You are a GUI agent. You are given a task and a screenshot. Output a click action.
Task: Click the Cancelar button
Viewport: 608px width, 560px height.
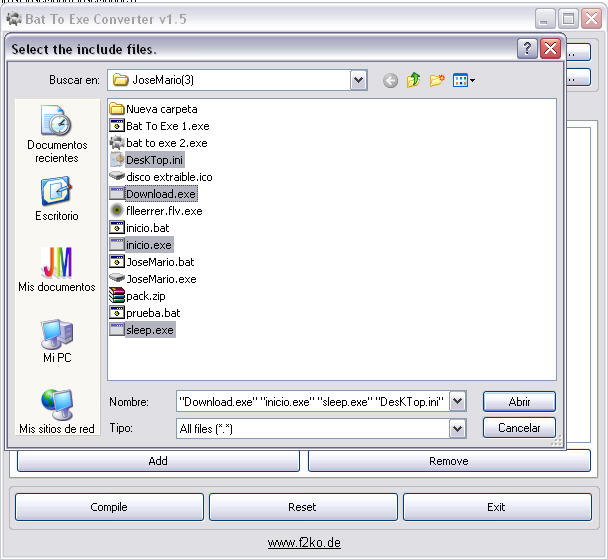click(519, 428)
